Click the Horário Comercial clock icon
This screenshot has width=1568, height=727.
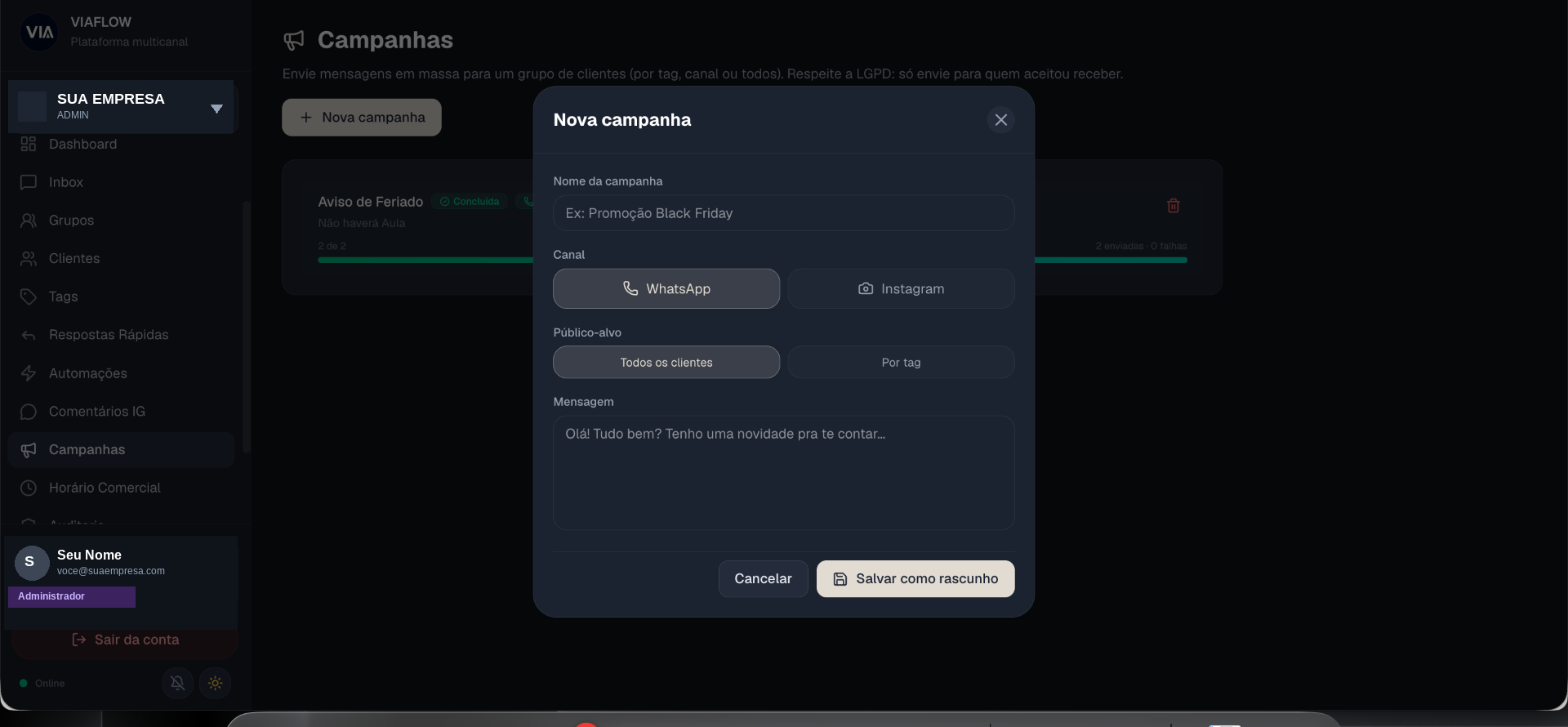click(x=29, y=488)
